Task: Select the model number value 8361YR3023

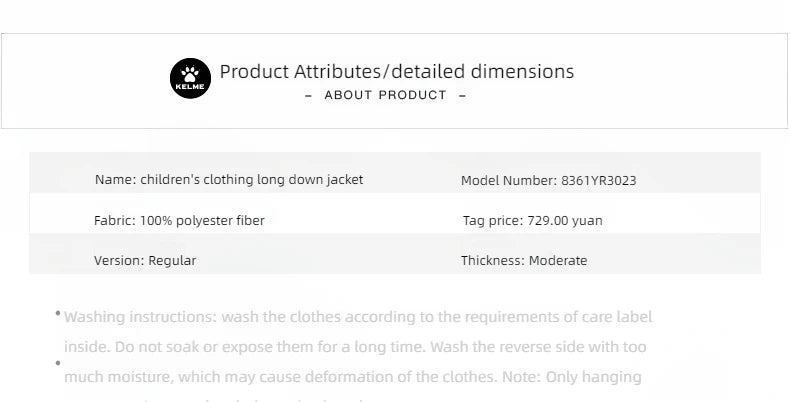Action: coord(599,181)
